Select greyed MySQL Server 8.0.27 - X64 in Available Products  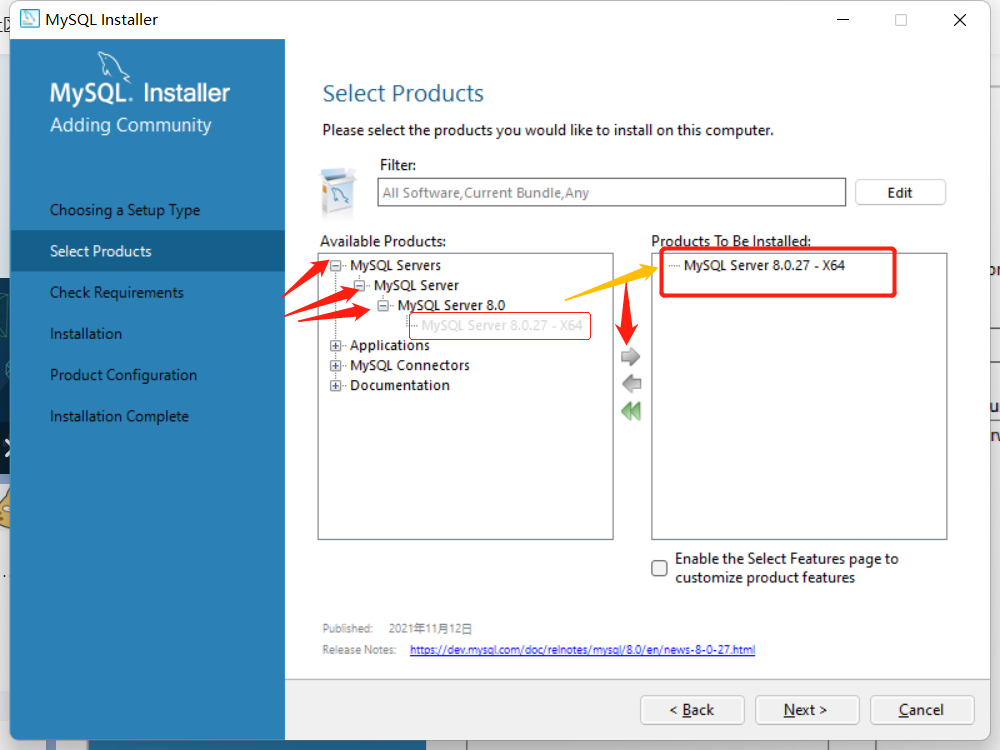(501, 325)
